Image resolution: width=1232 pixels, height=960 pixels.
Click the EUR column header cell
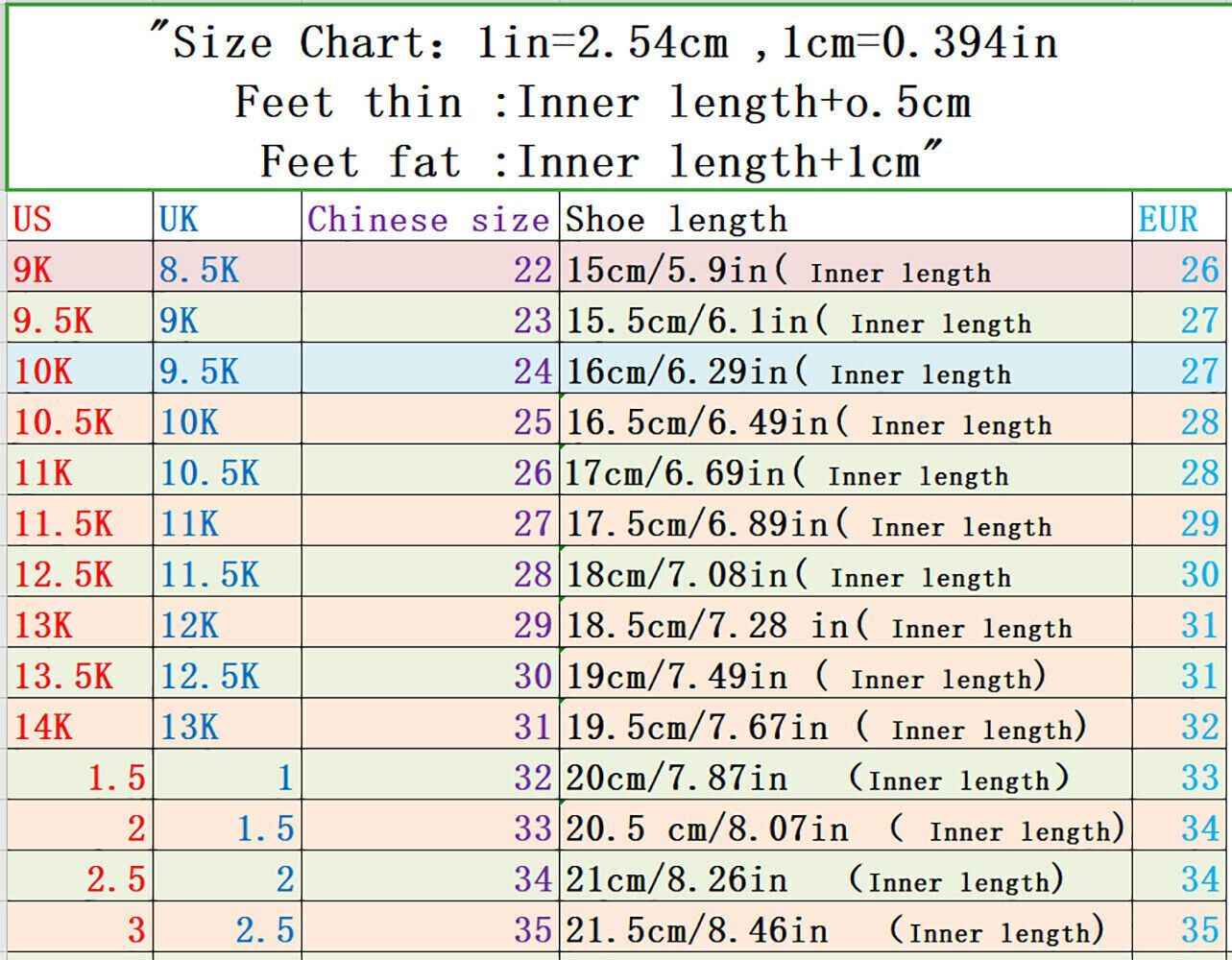[1178, 219]
